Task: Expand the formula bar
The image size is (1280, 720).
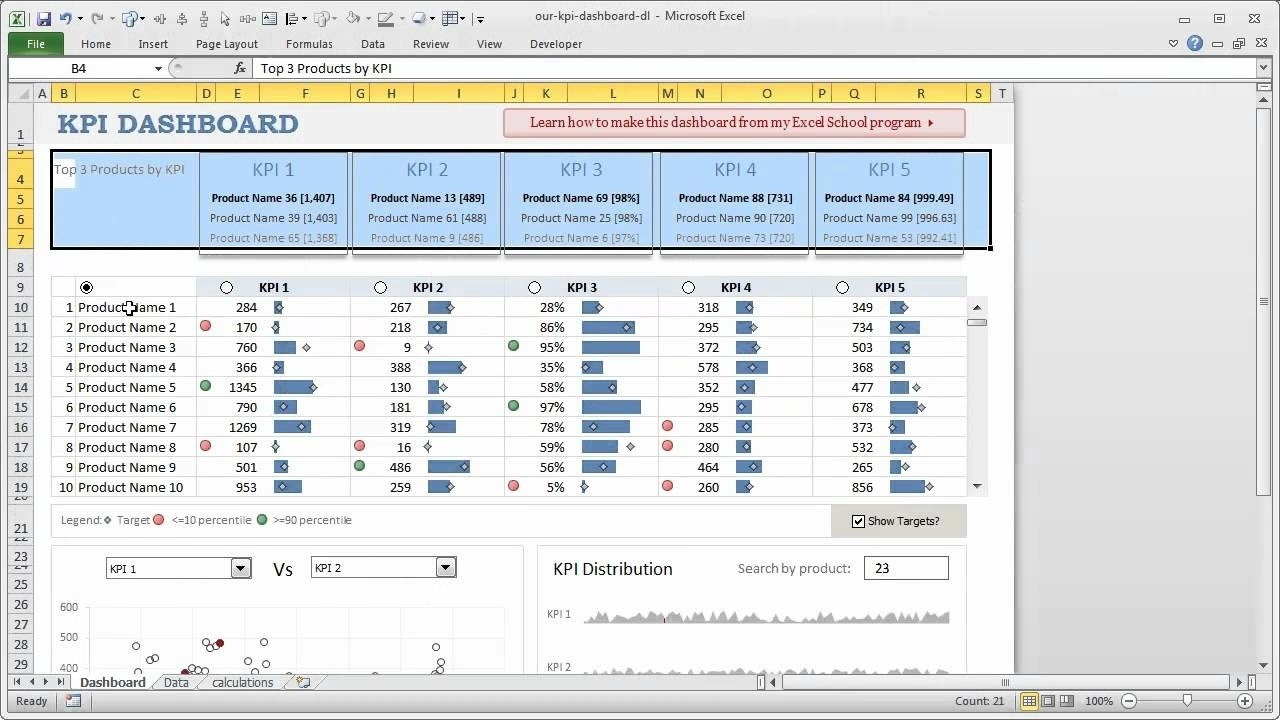Action: point(1263,68)
